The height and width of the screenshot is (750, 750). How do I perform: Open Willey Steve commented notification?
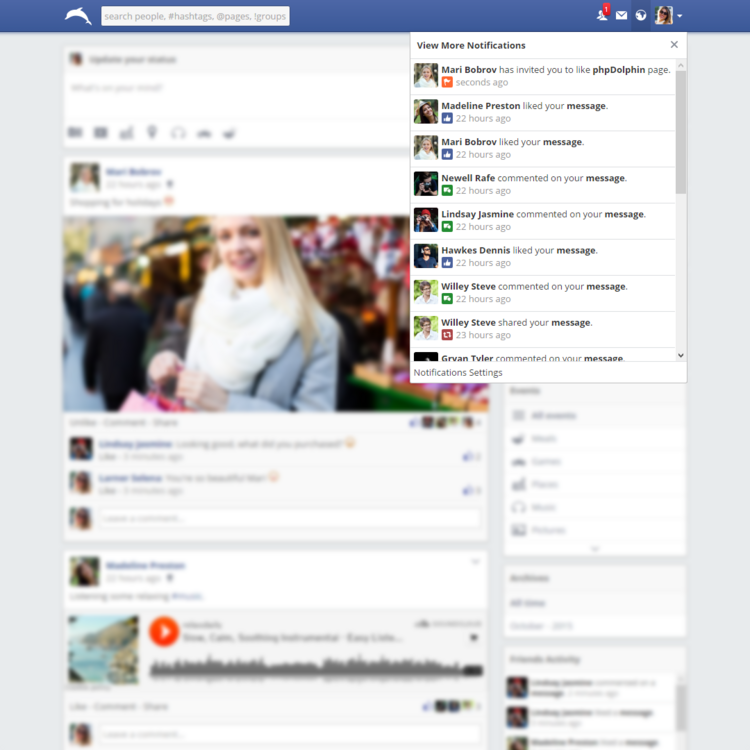pos(543,293)
